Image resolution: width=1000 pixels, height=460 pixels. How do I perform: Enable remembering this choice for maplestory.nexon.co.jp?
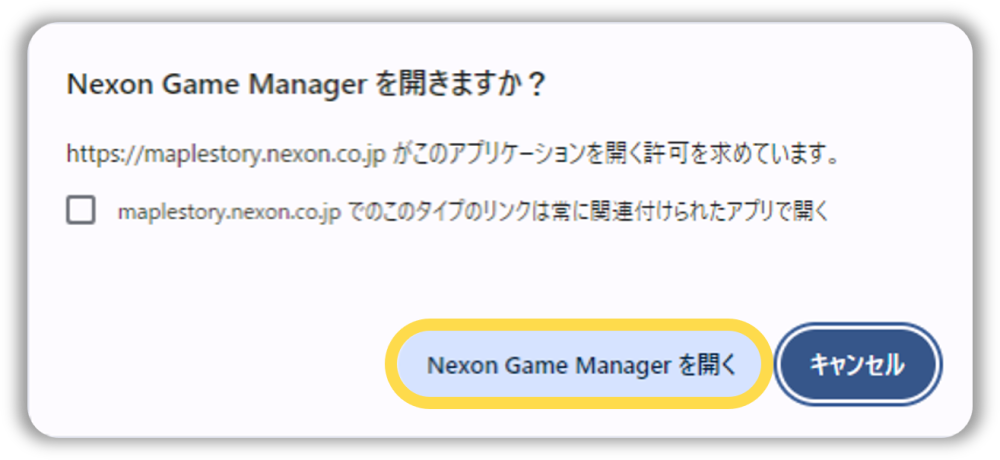coord(81,211)
